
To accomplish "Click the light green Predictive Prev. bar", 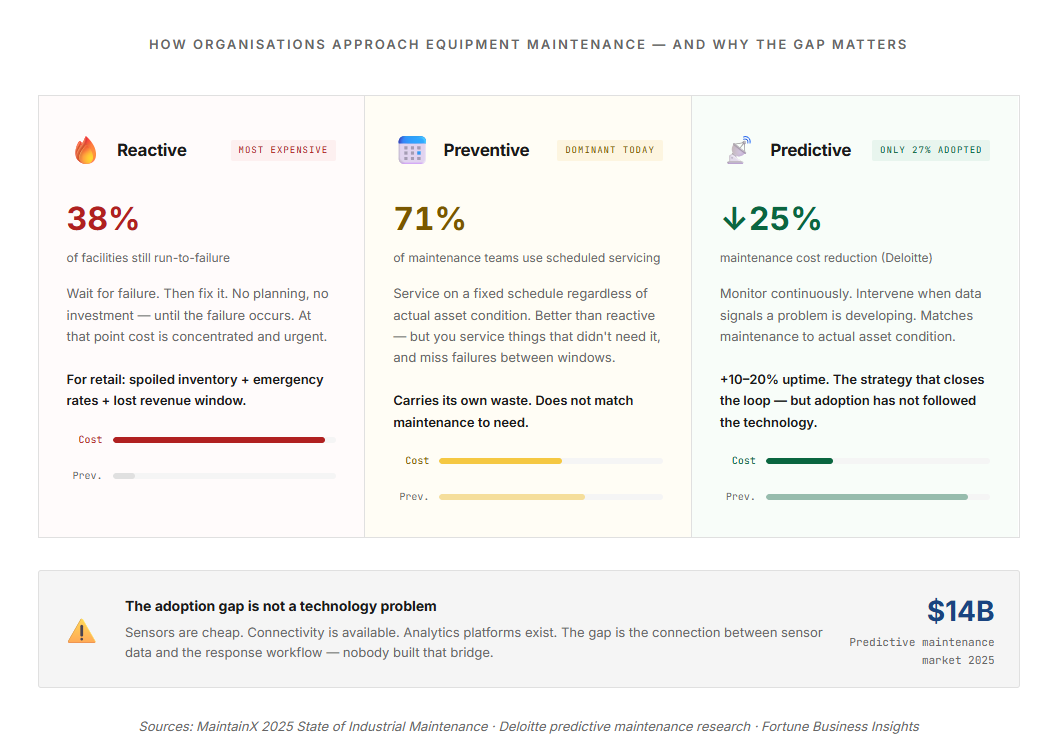I will 867,497.
